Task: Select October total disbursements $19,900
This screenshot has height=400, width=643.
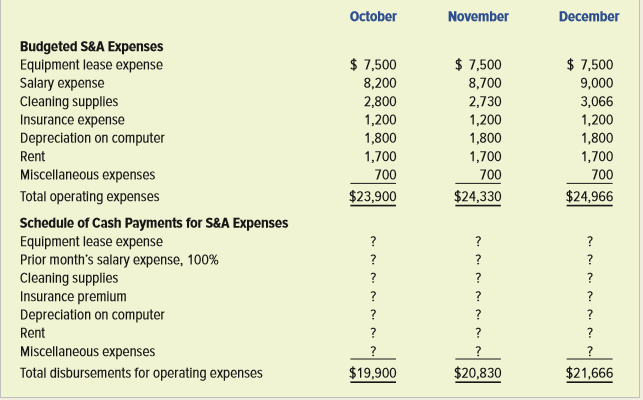Action: (373, 373)
